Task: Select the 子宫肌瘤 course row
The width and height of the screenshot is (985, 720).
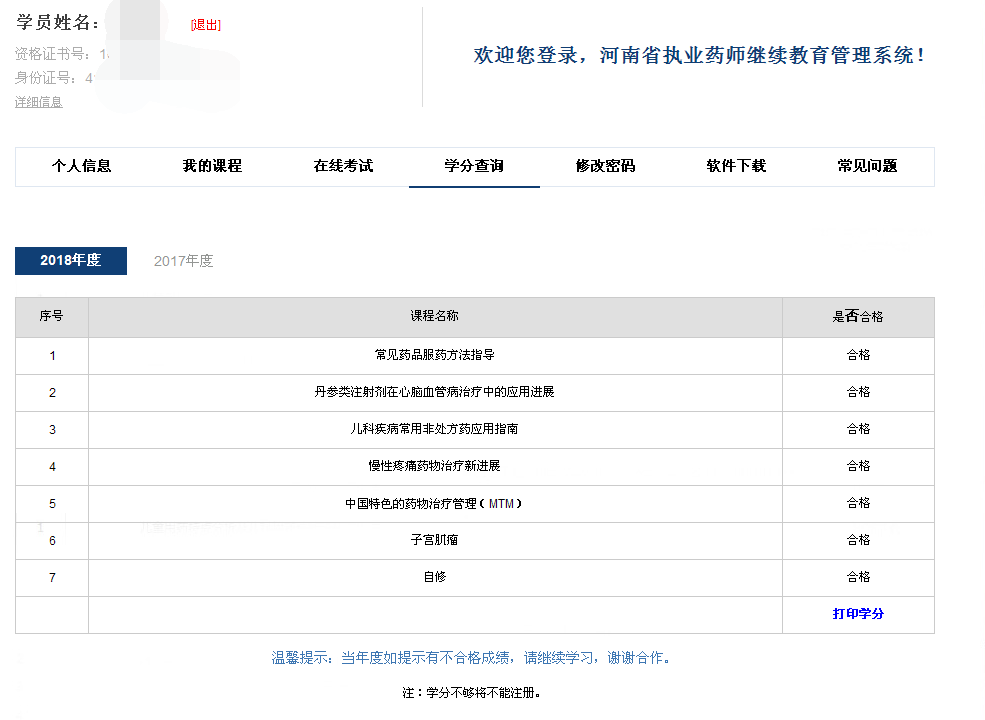Action: tap(434, 540)
